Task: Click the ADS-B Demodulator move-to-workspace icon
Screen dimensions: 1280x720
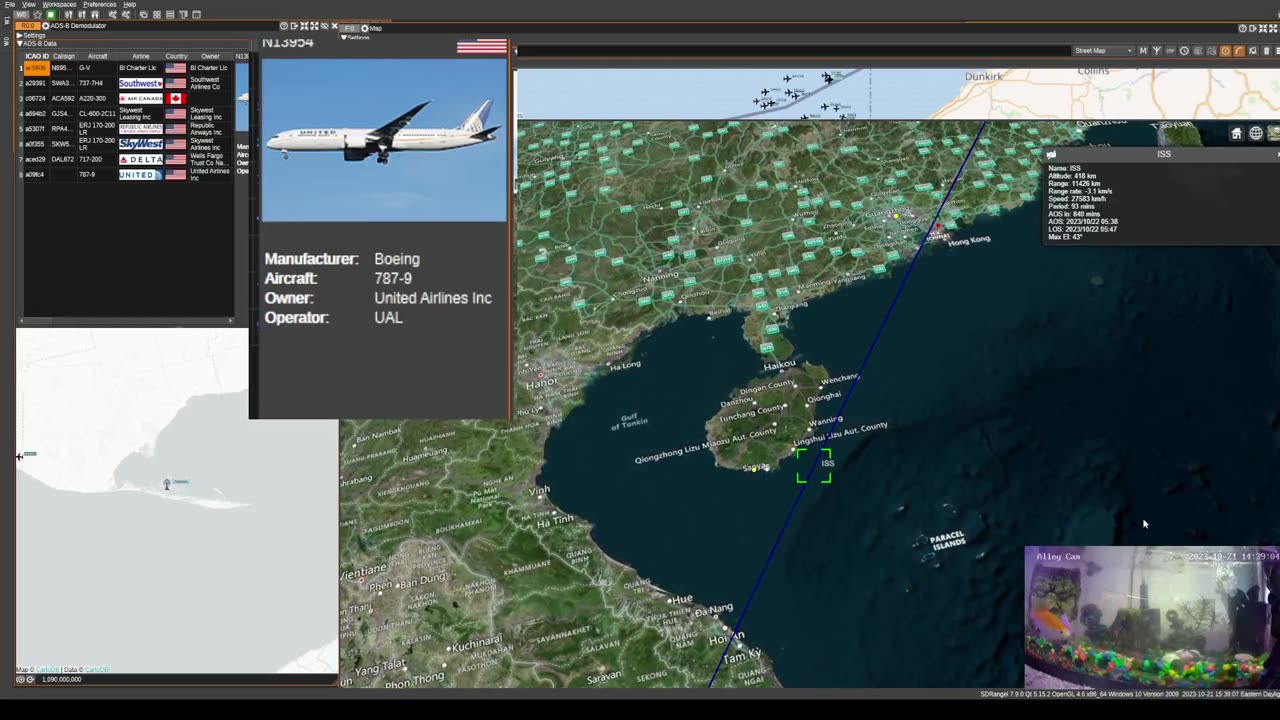Action: pos(294,26)
